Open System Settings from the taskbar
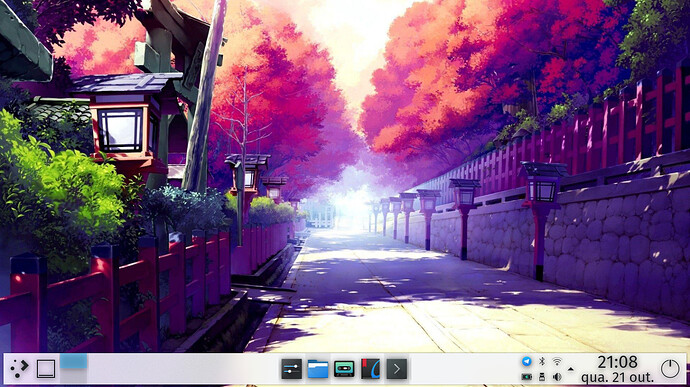This screenshot has height=387, width=690. click(291, 369)
